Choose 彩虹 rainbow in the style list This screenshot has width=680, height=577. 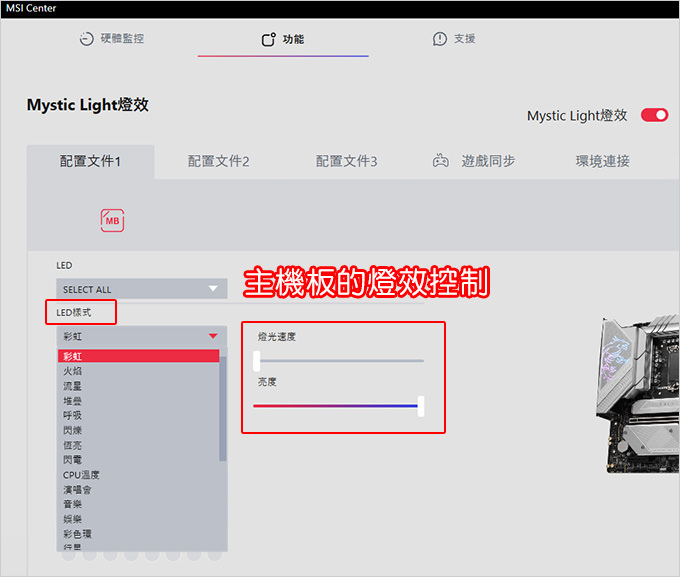click(x=138, y=356)
